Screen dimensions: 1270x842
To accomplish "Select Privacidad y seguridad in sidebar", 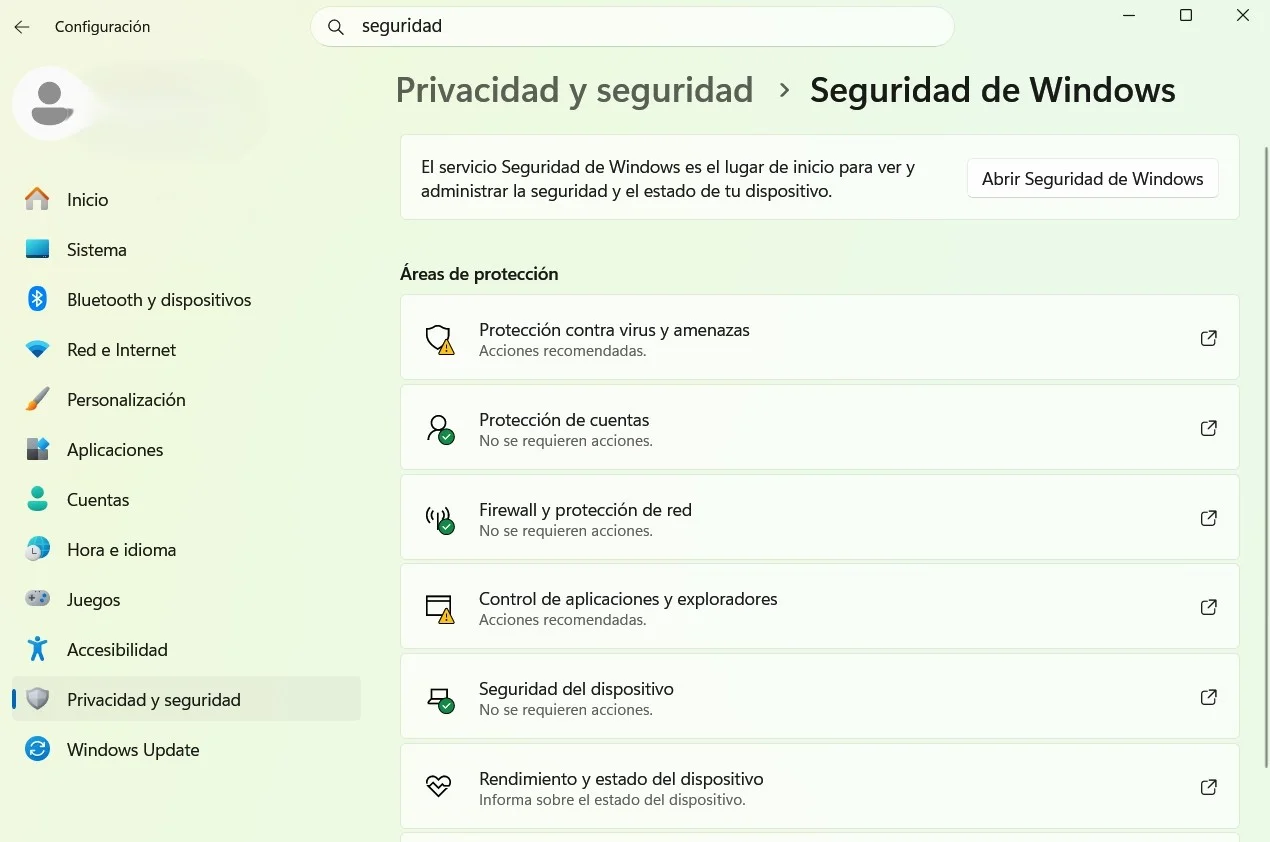I will pos(186,699).
